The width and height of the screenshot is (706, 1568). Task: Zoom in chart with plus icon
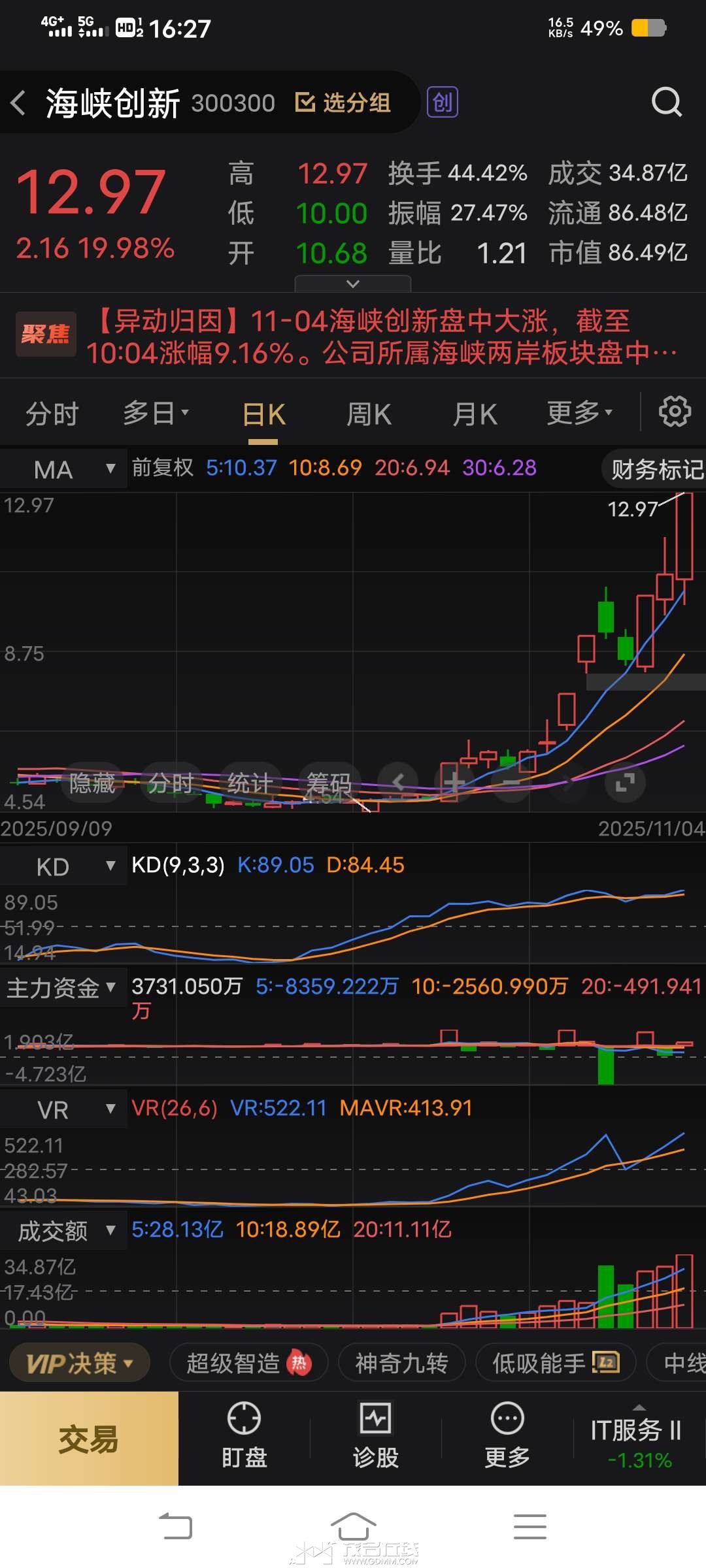pos(454,782)
